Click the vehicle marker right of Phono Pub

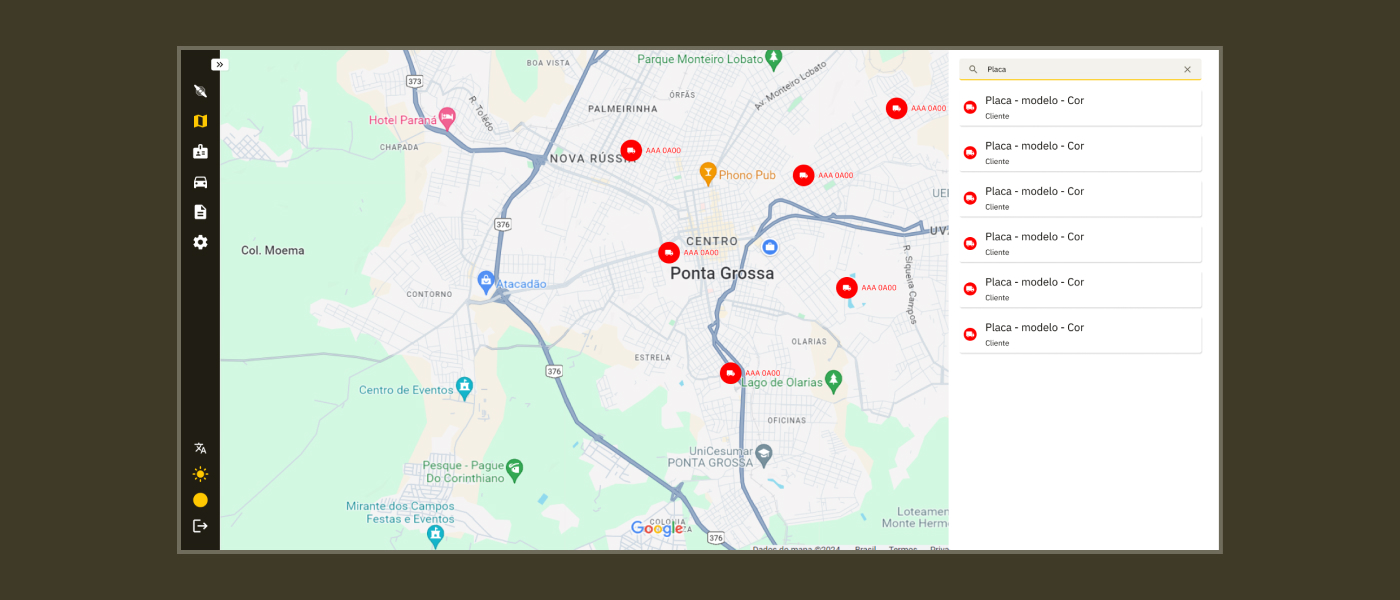(803, 175)
